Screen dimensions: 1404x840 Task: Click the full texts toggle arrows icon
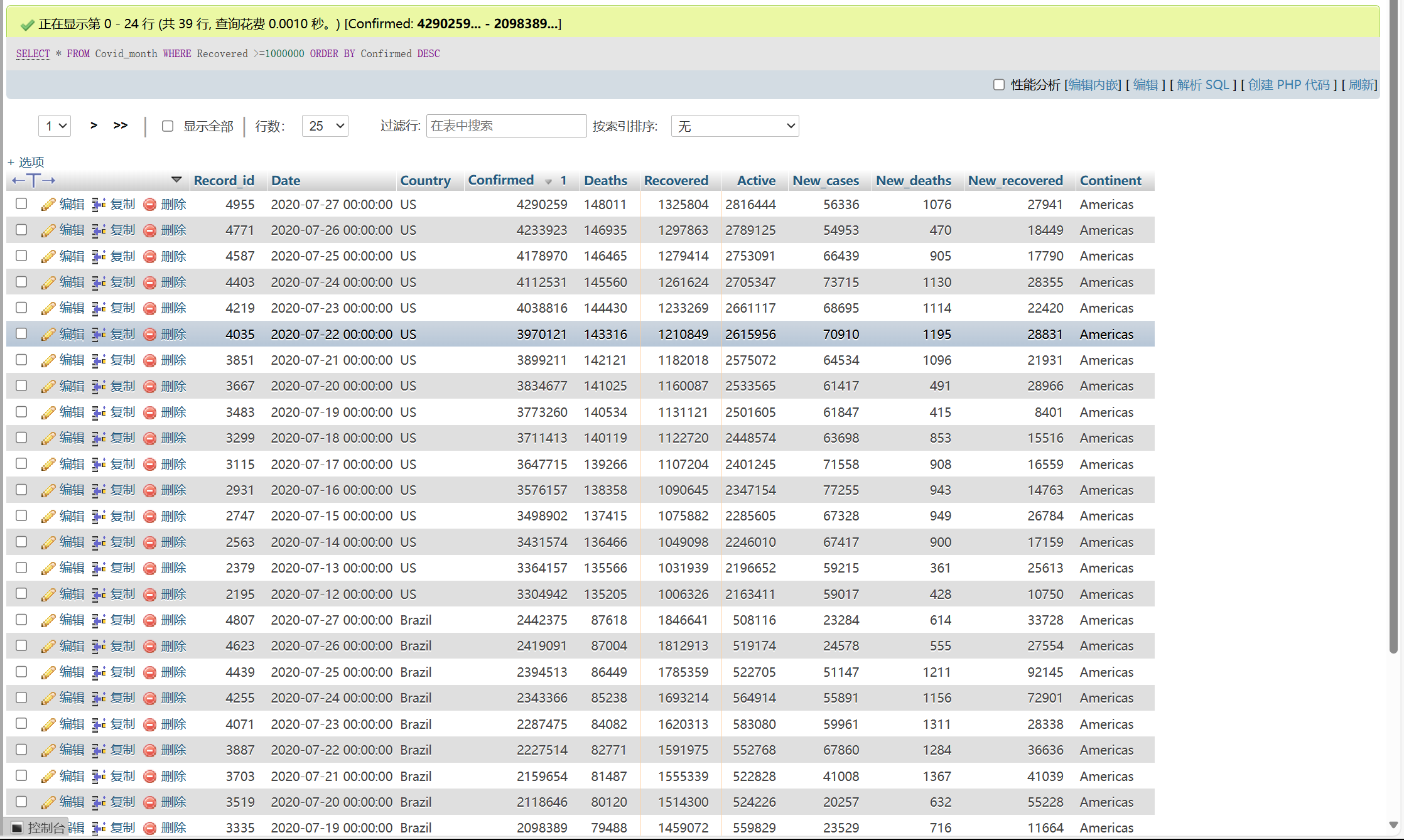point(34,181)
